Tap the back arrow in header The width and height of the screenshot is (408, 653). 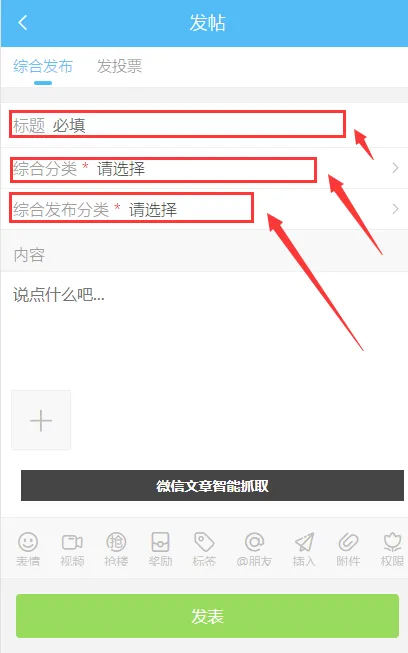click(x=23, y=22)
